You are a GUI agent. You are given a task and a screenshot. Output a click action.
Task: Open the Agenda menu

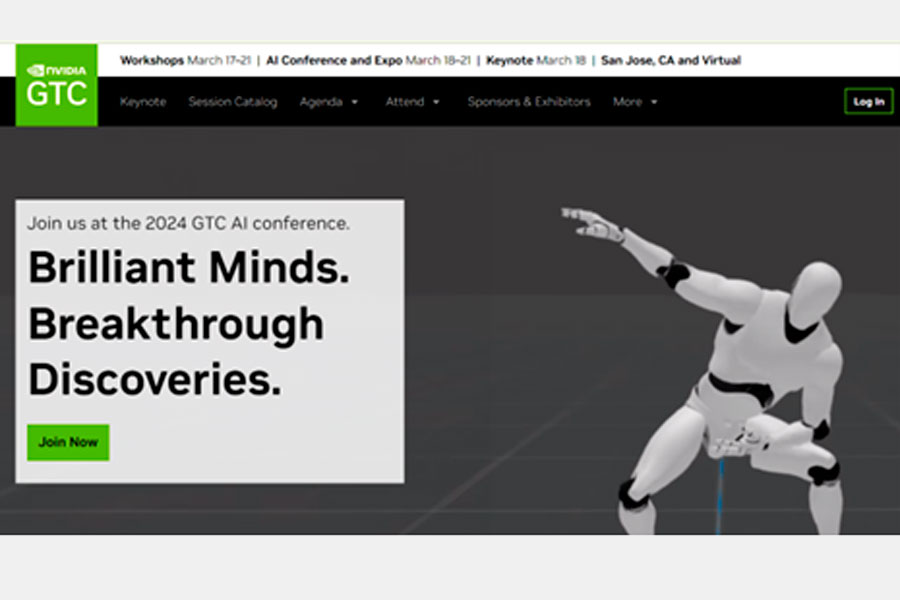321,102
